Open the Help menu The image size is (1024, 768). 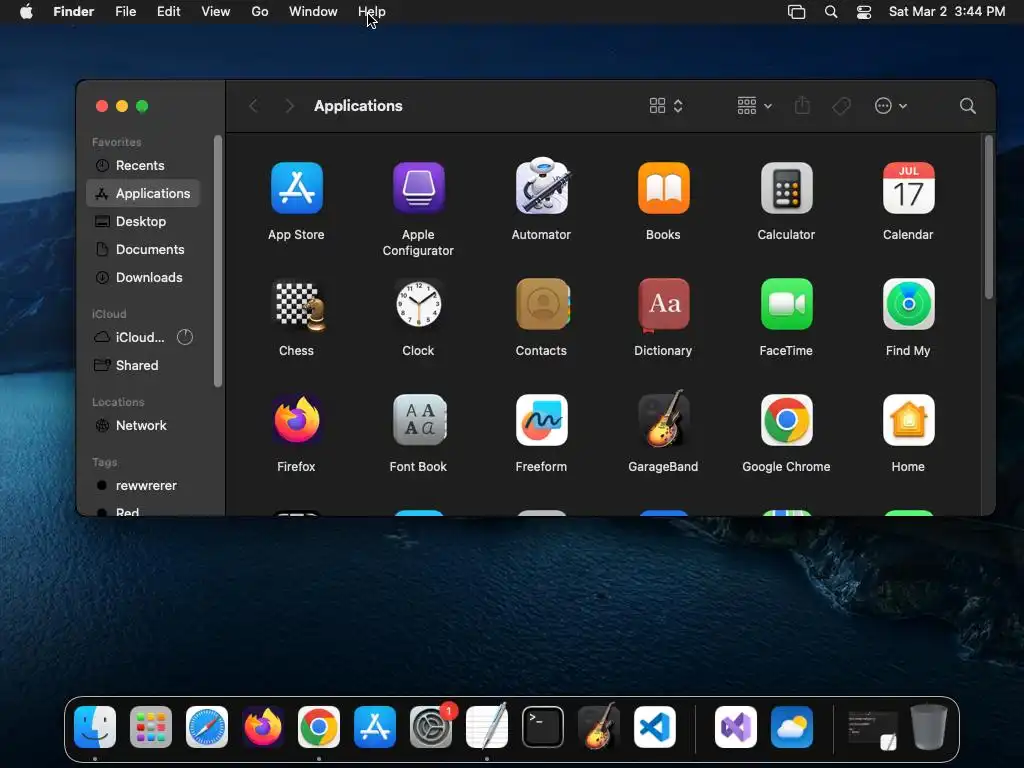372,12
